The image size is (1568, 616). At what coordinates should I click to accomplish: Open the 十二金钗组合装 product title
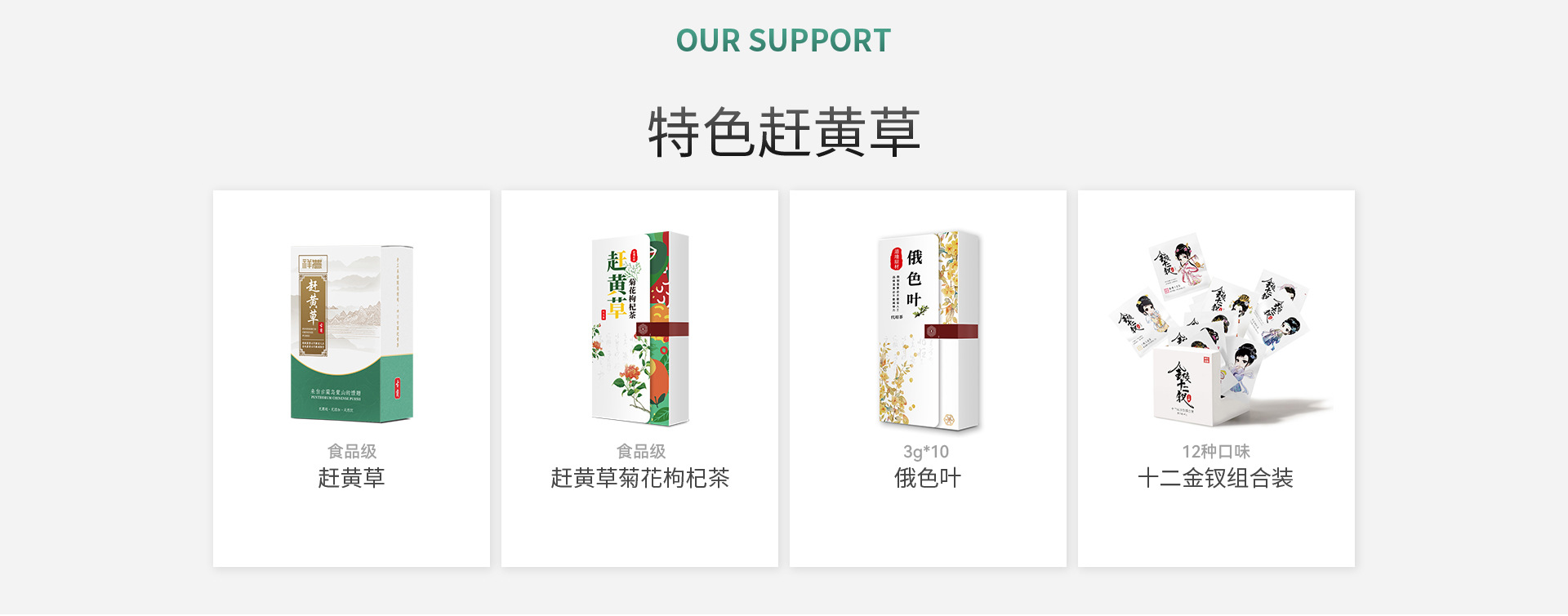(1216, 478)
